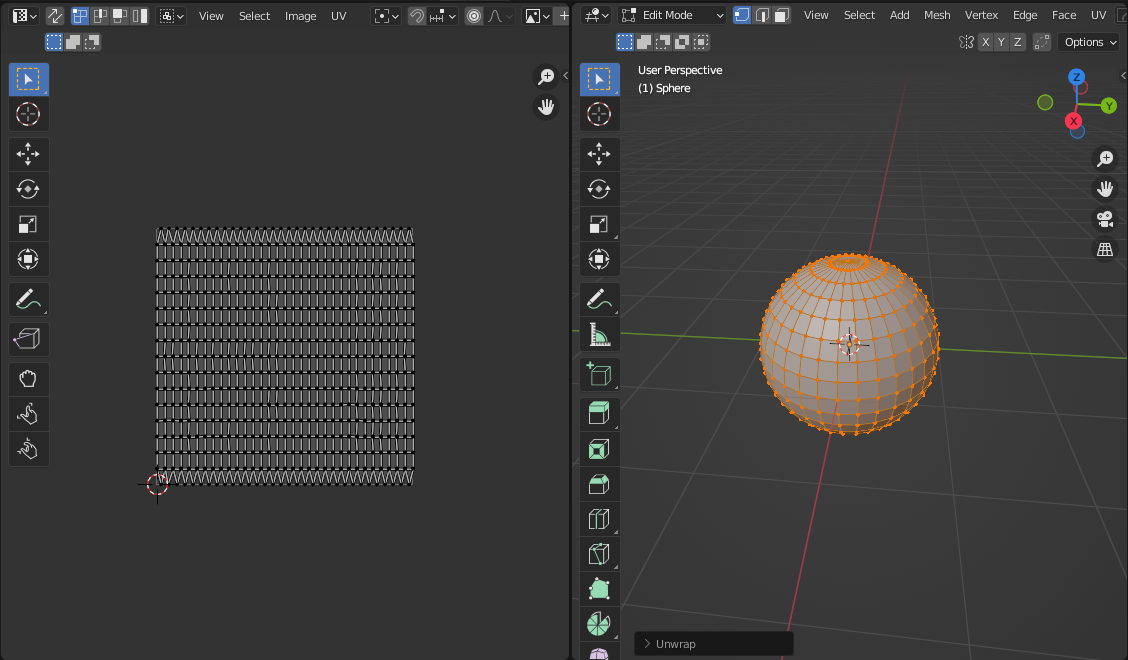Open the Mesh menu
1128x660 pixels.
click(937, 15)
